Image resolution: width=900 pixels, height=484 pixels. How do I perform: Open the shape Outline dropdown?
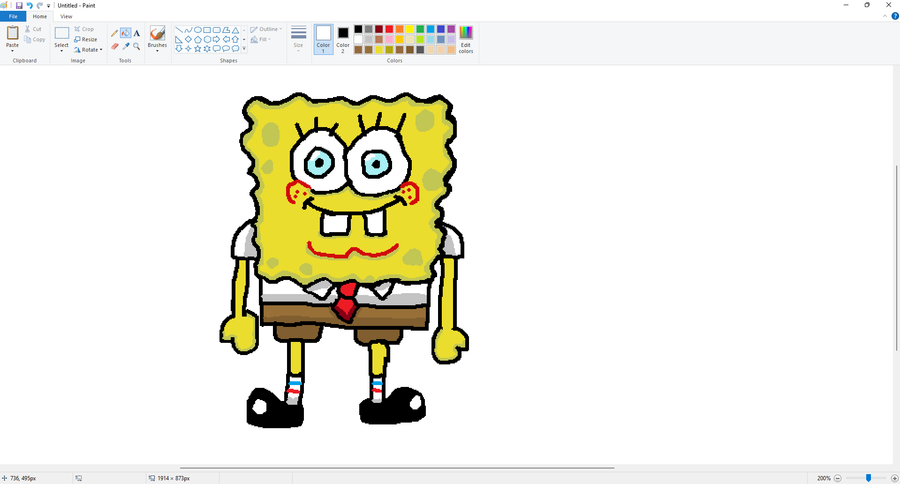click(x=266, y=29)
